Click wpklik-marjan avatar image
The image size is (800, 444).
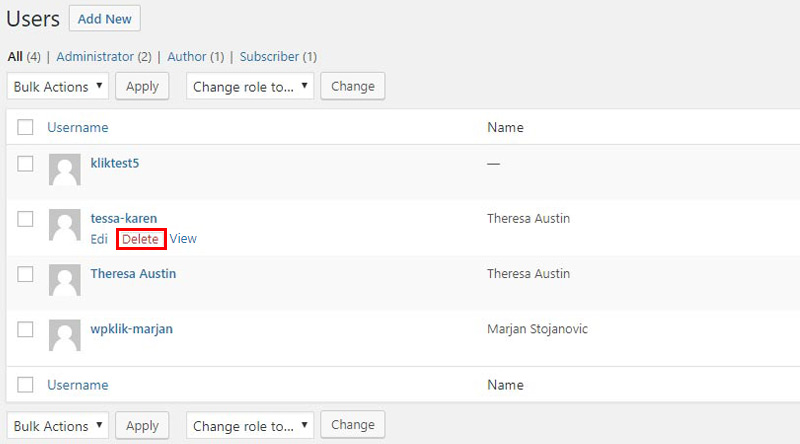(65, 335)
